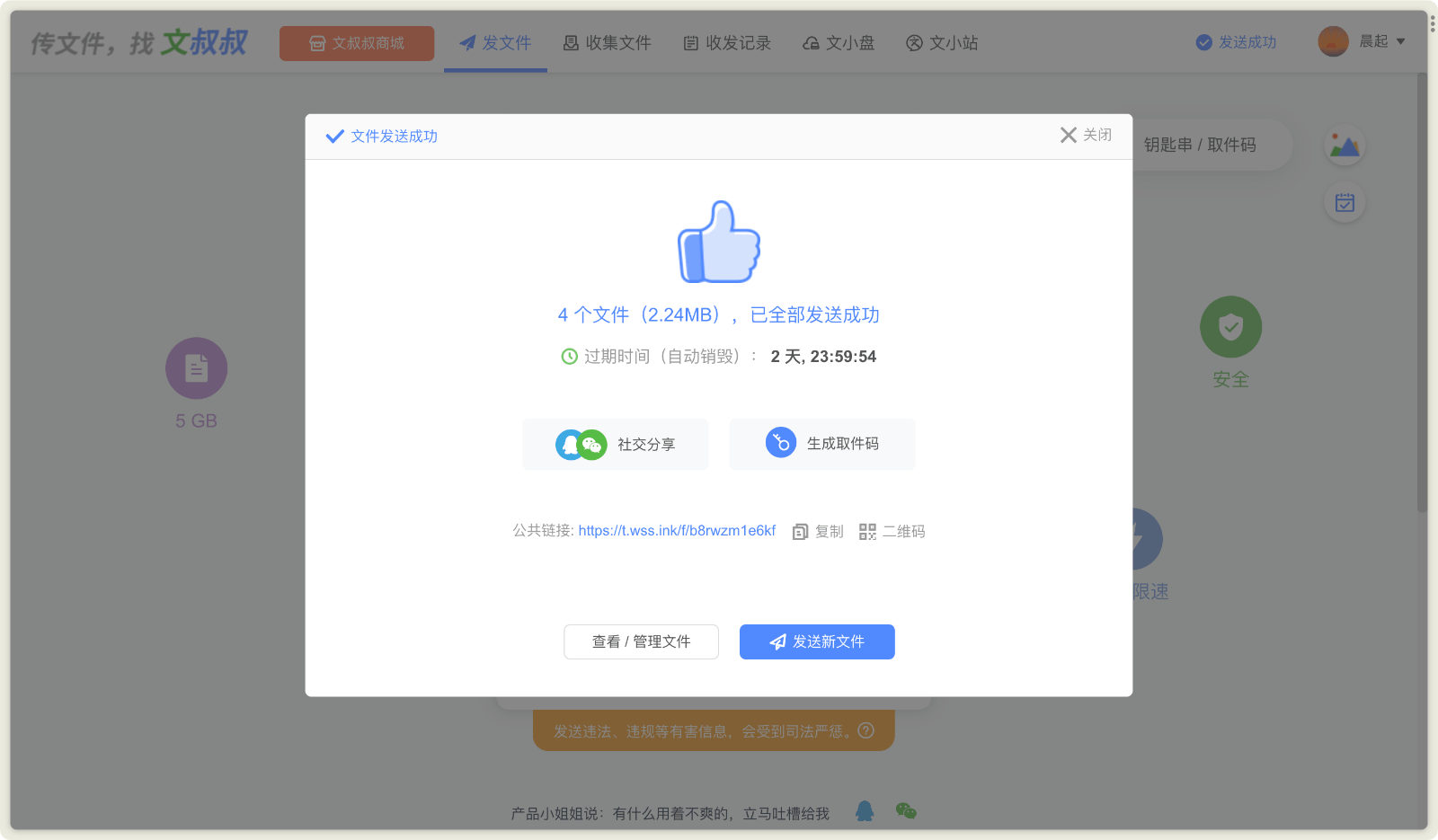This screenshot has width=1438, height=840.
Task: Click the 生成取件码 button
Action: 822,444
